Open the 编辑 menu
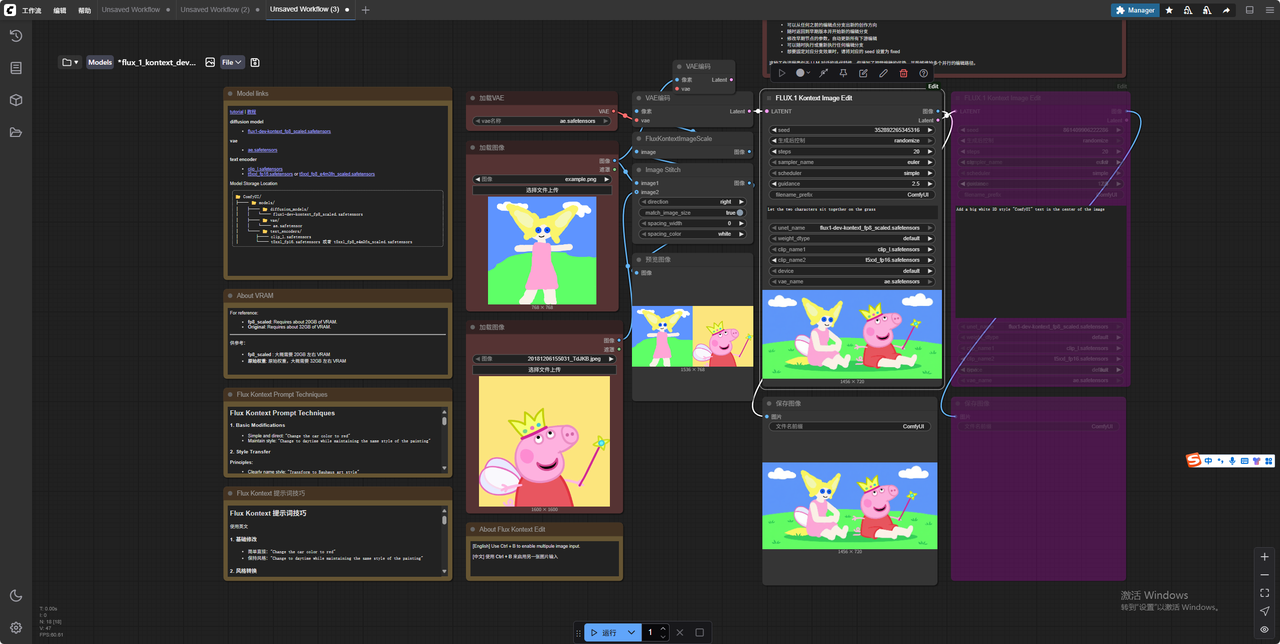 60,10
